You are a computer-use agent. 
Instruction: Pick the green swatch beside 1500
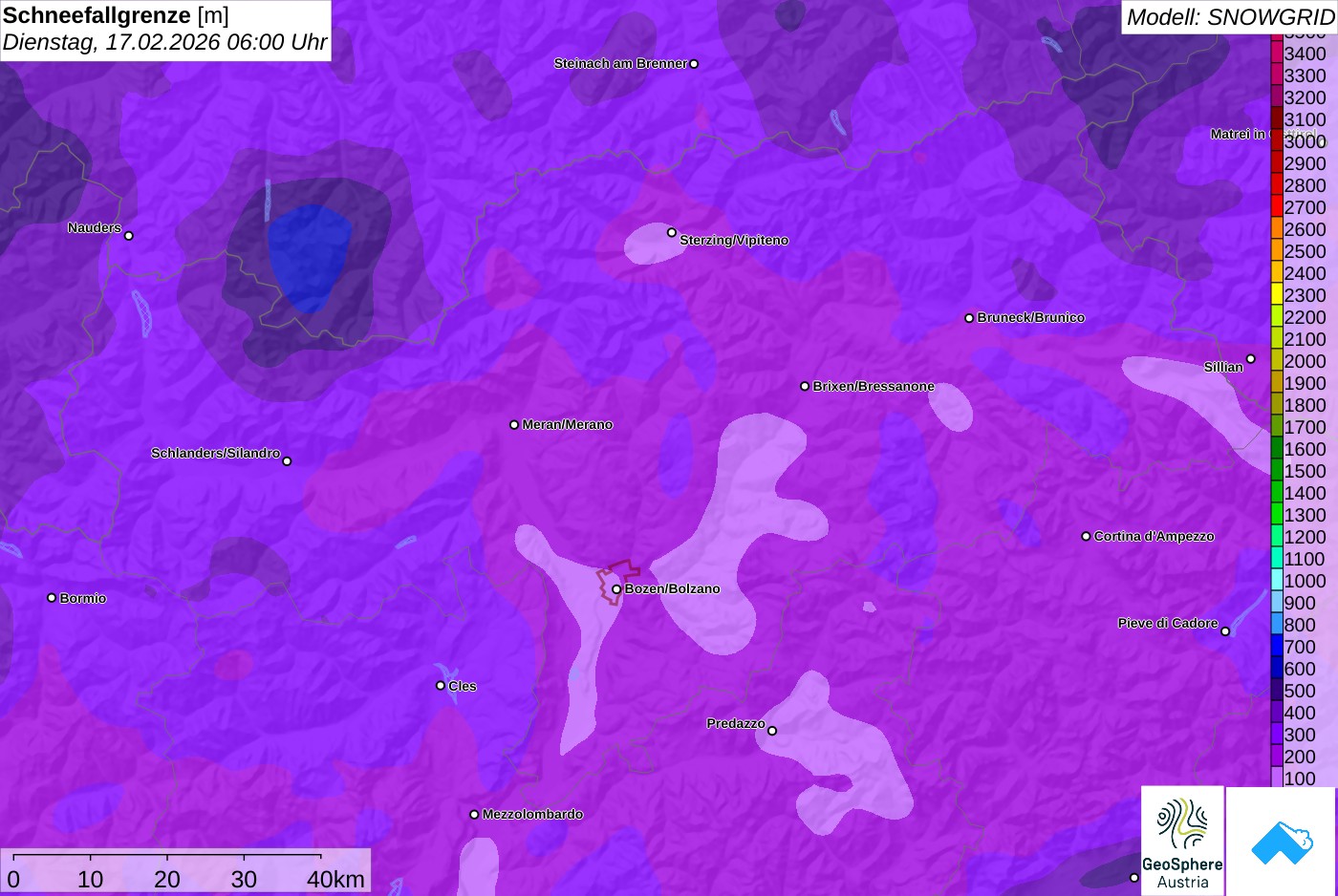click(1277, 470)
